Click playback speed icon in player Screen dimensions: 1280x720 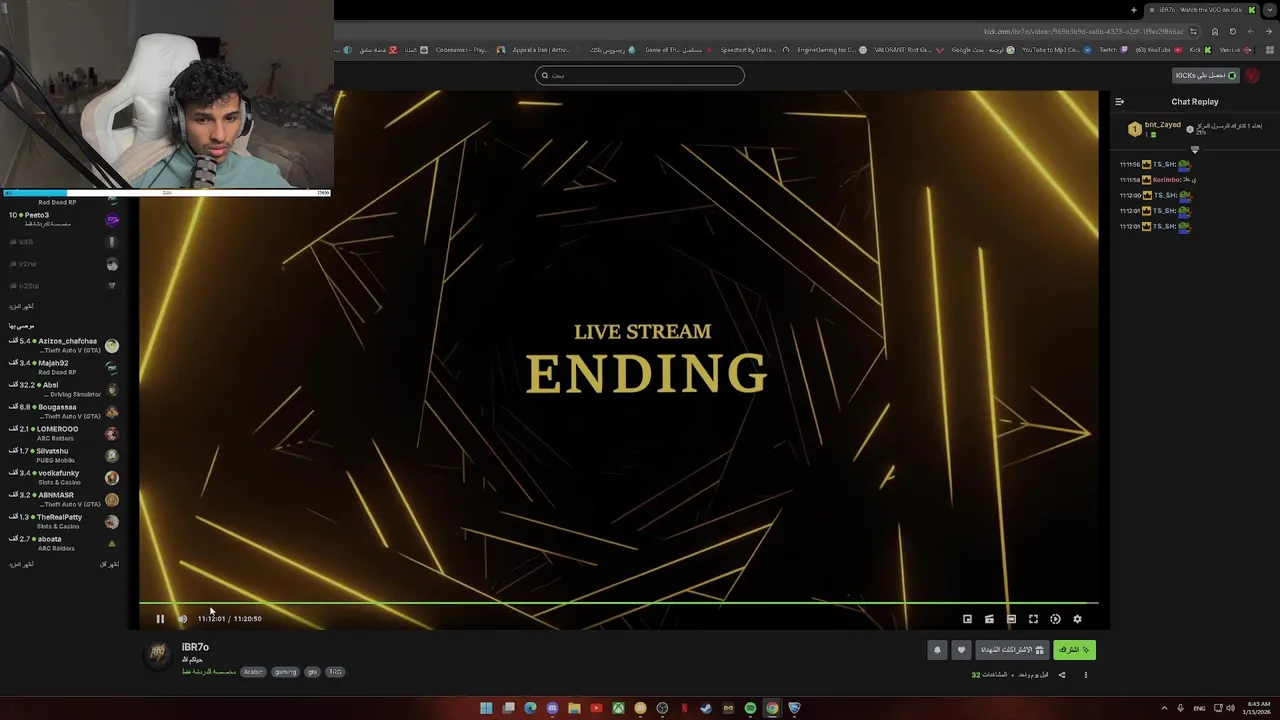[x=1055, y=619]
